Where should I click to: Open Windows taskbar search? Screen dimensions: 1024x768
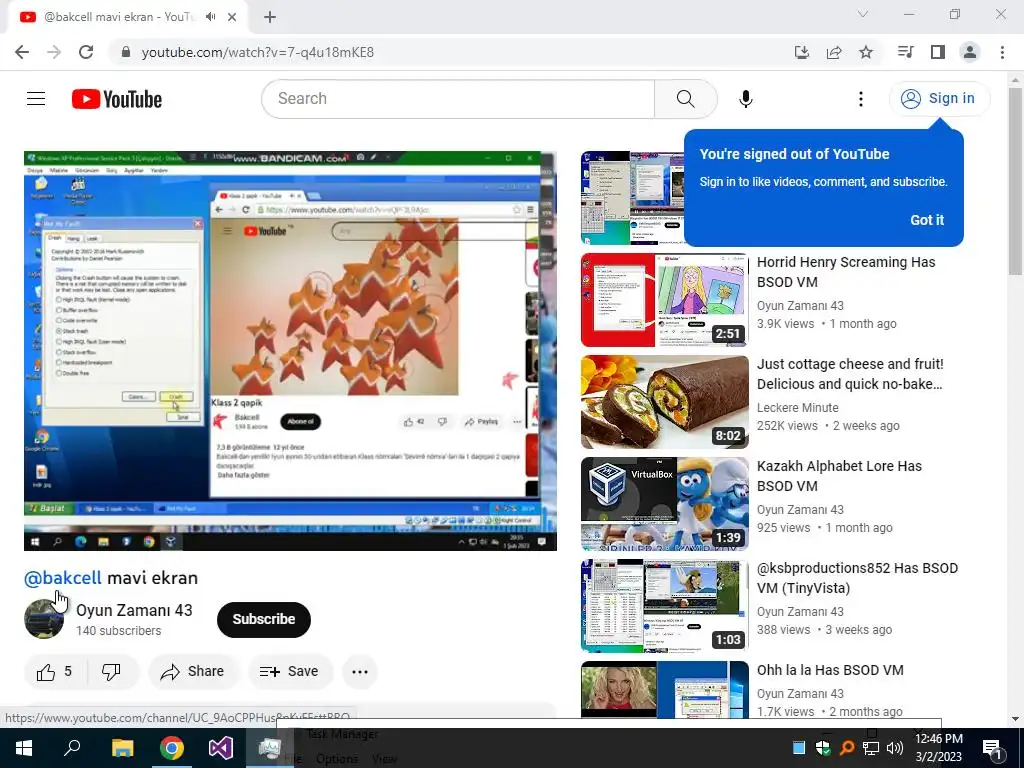click(72, 748)
